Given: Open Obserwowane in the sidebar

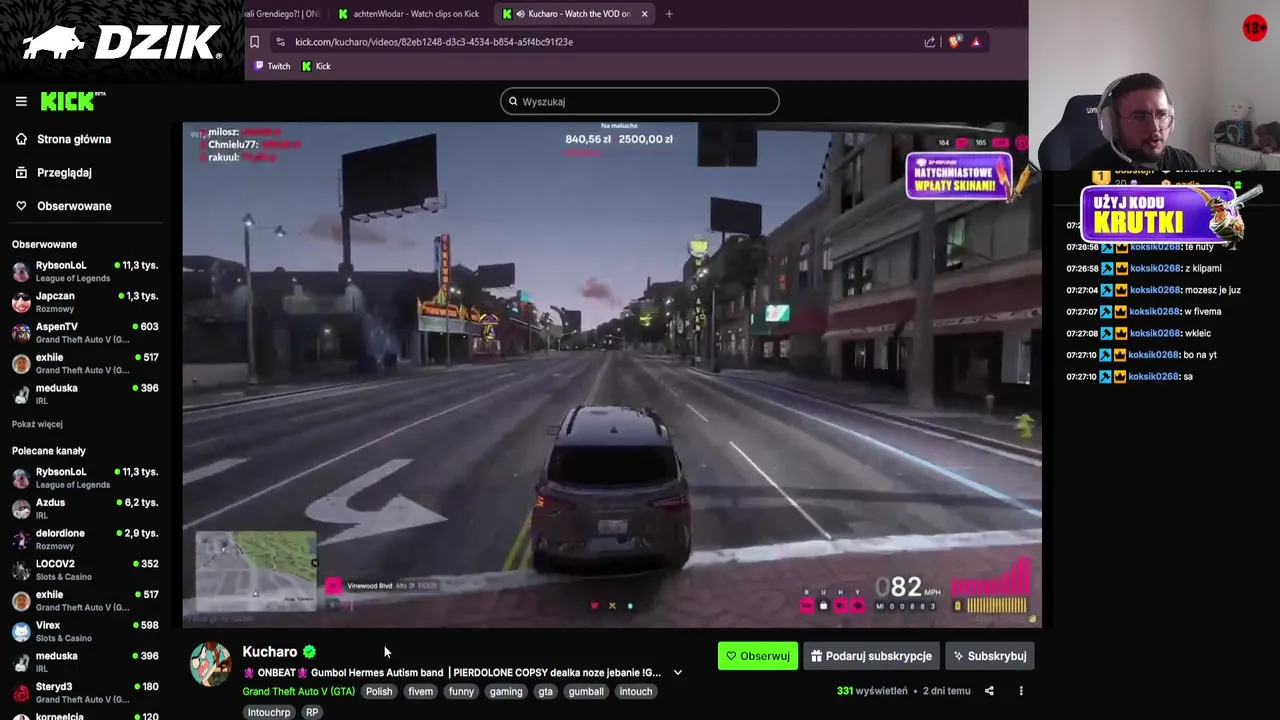Looking at the screenshot, I should [x=74, y=206].
